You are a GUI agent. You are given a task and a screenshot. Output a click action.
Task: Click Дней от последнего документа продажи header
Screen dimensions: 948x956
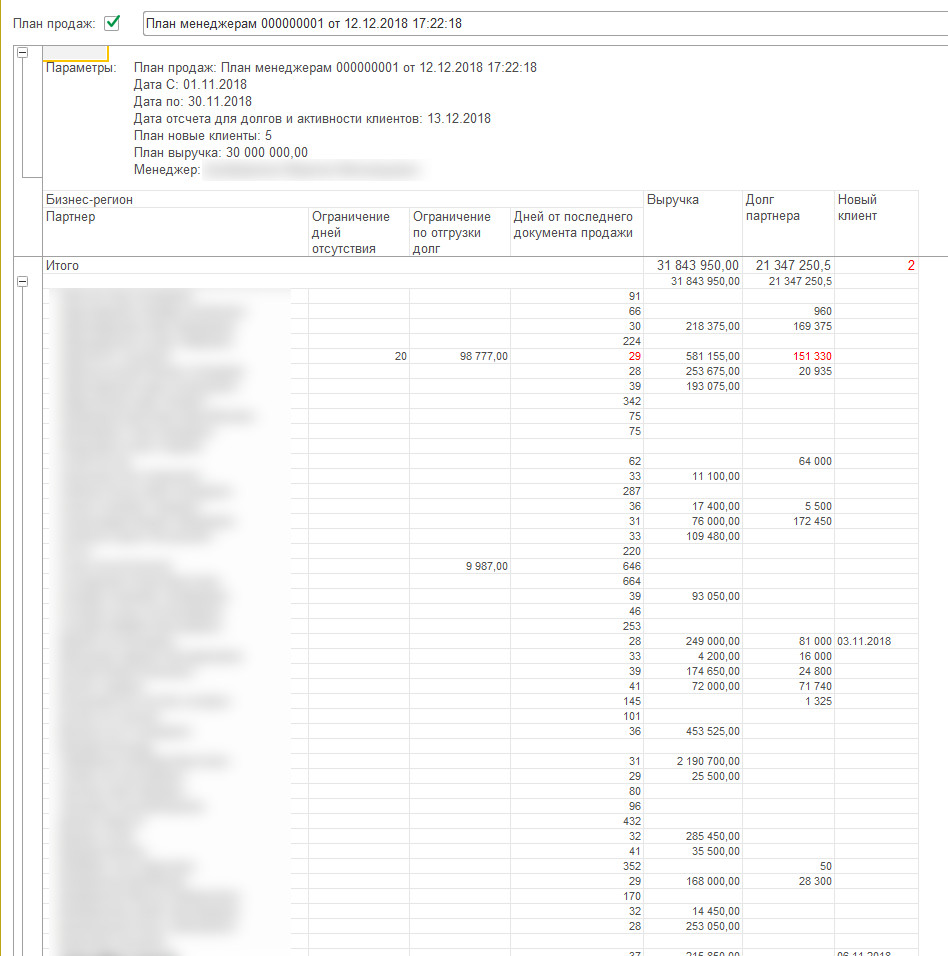tap(575, 225)
